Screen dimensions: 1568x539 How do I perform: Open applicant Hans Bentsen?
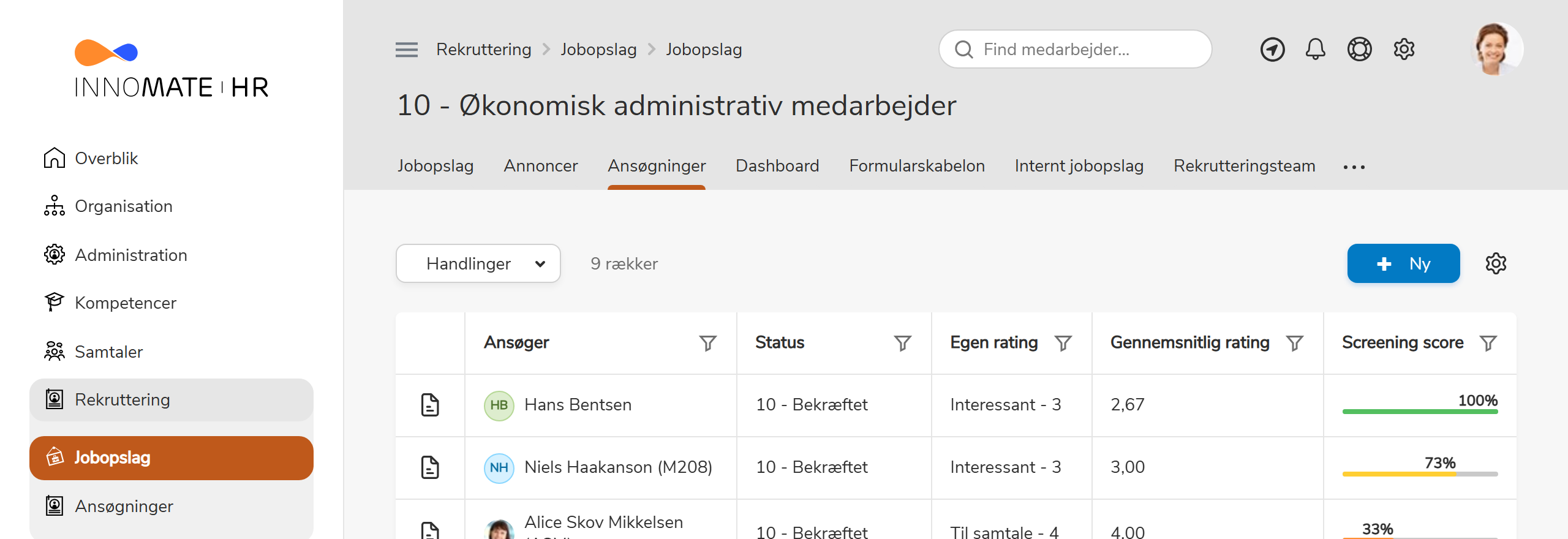click(x=578, y=405)
